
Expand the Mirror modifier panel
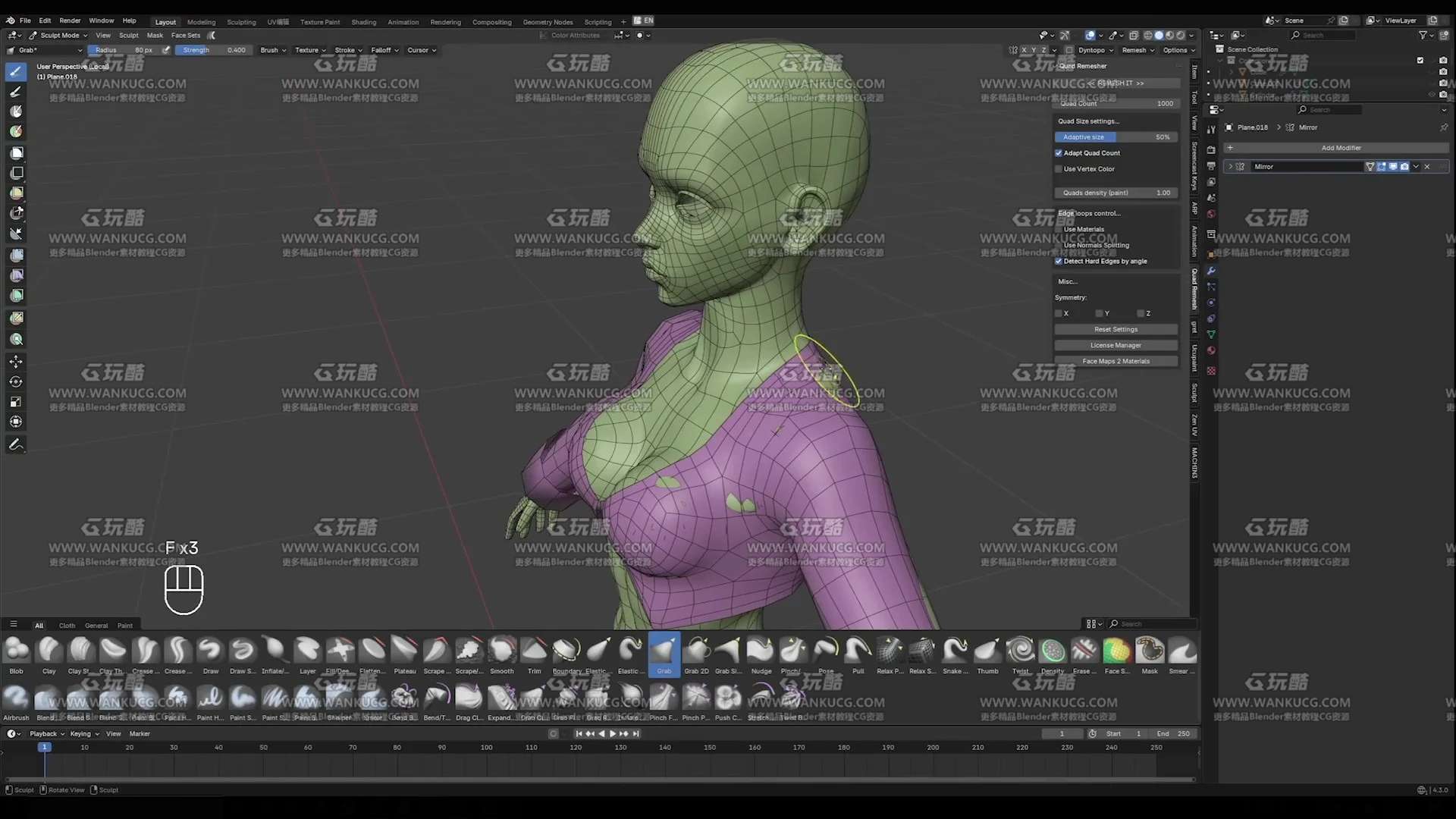coord(1230,167)
